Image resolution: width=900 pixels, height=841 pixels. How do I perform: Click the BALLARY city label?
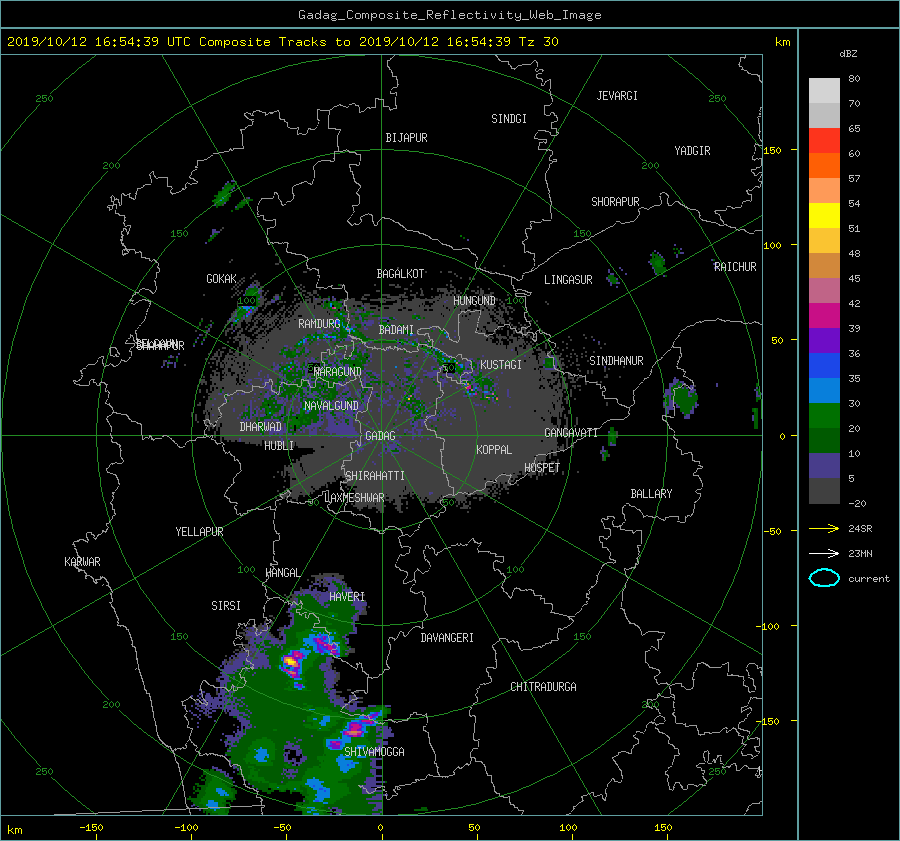(651, 494)
